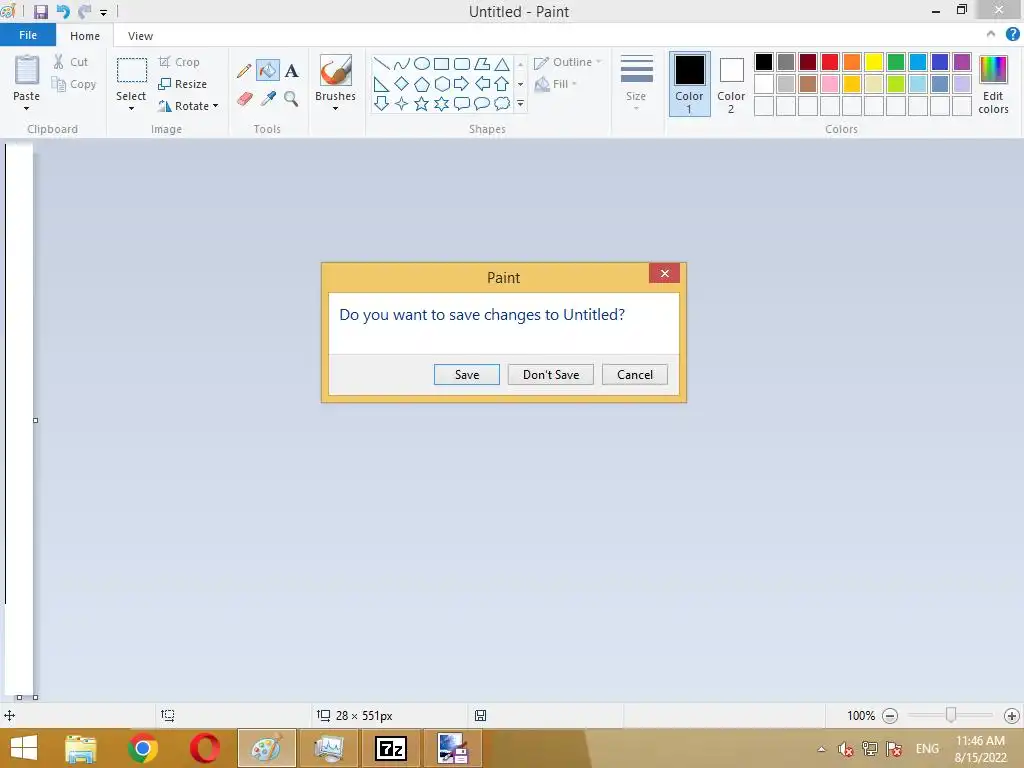This screenshot has height=768, width=1024.
Task: Click the Resize button
Action: [x=183, y=84]
